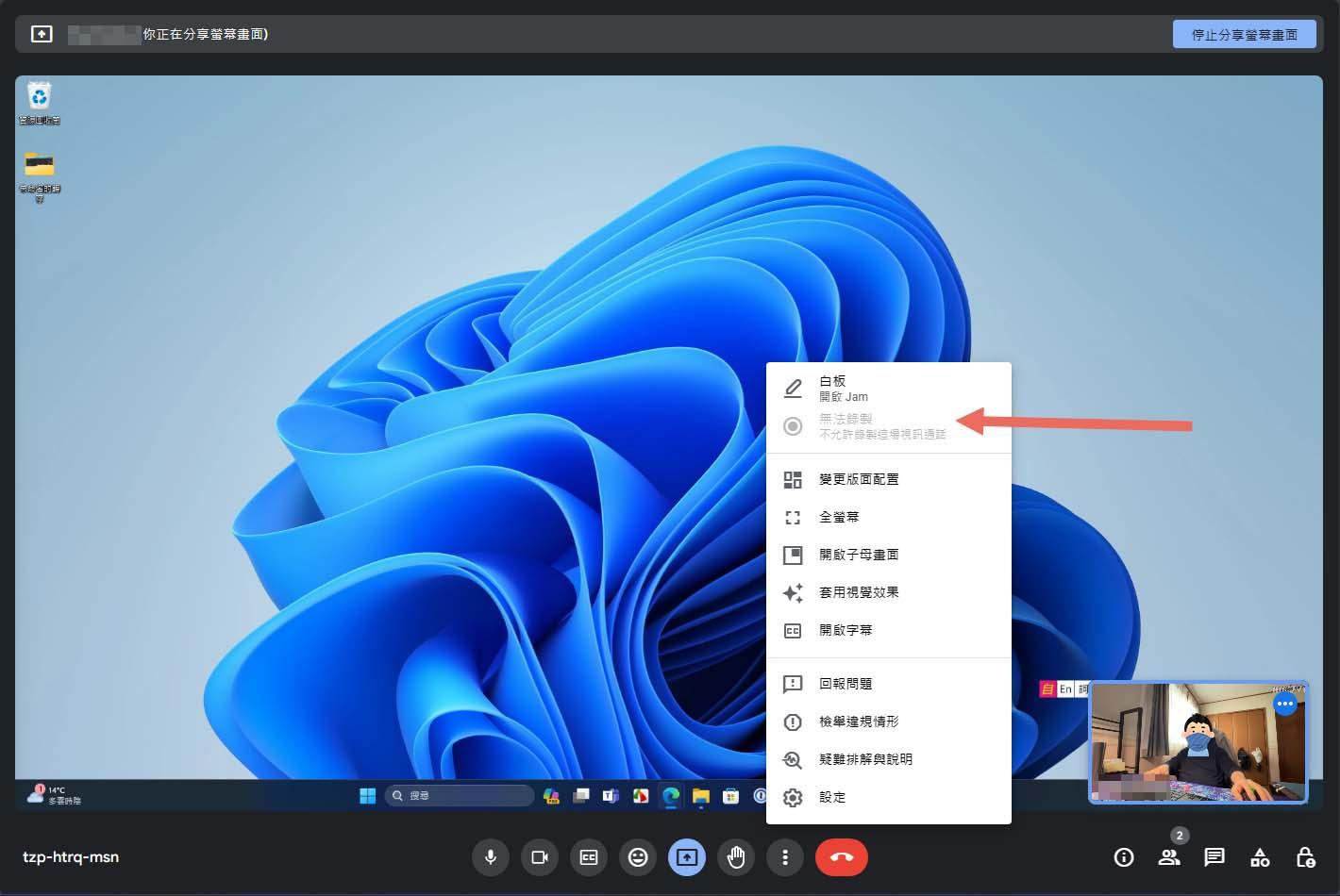Click the troubleshooting magnifier icon

click(793, 759)
